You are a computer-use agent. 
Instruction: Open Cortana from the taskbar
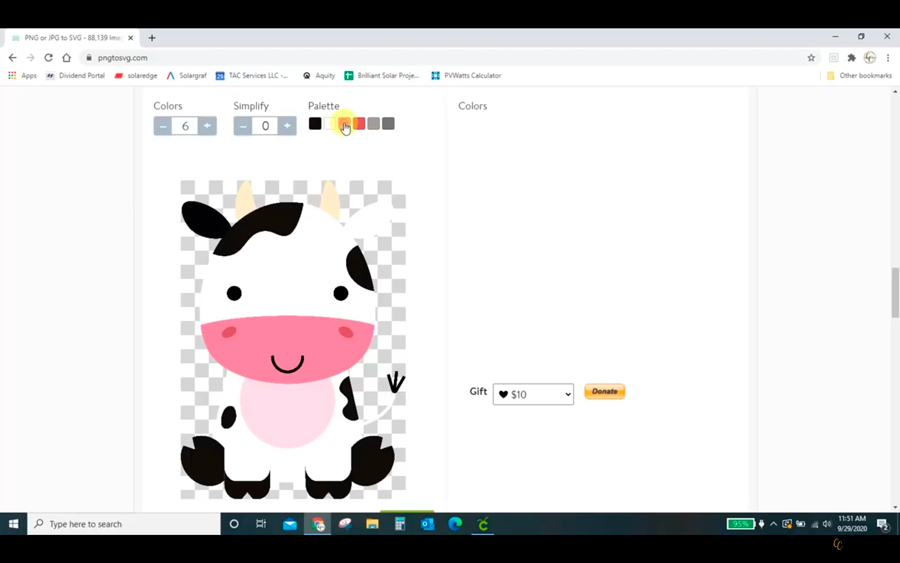234,524
